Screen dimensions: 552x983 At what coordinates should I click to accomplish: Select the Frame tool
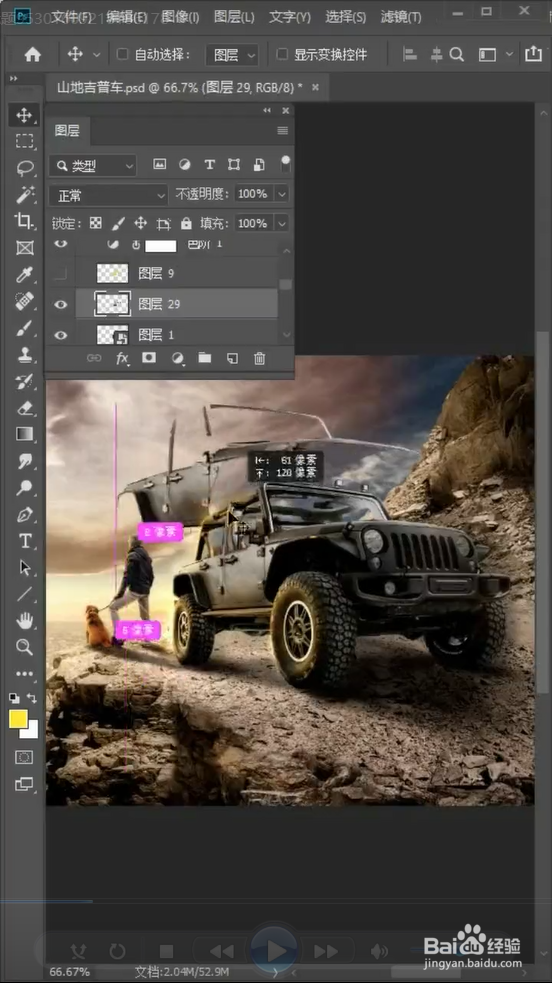(24, 248)
